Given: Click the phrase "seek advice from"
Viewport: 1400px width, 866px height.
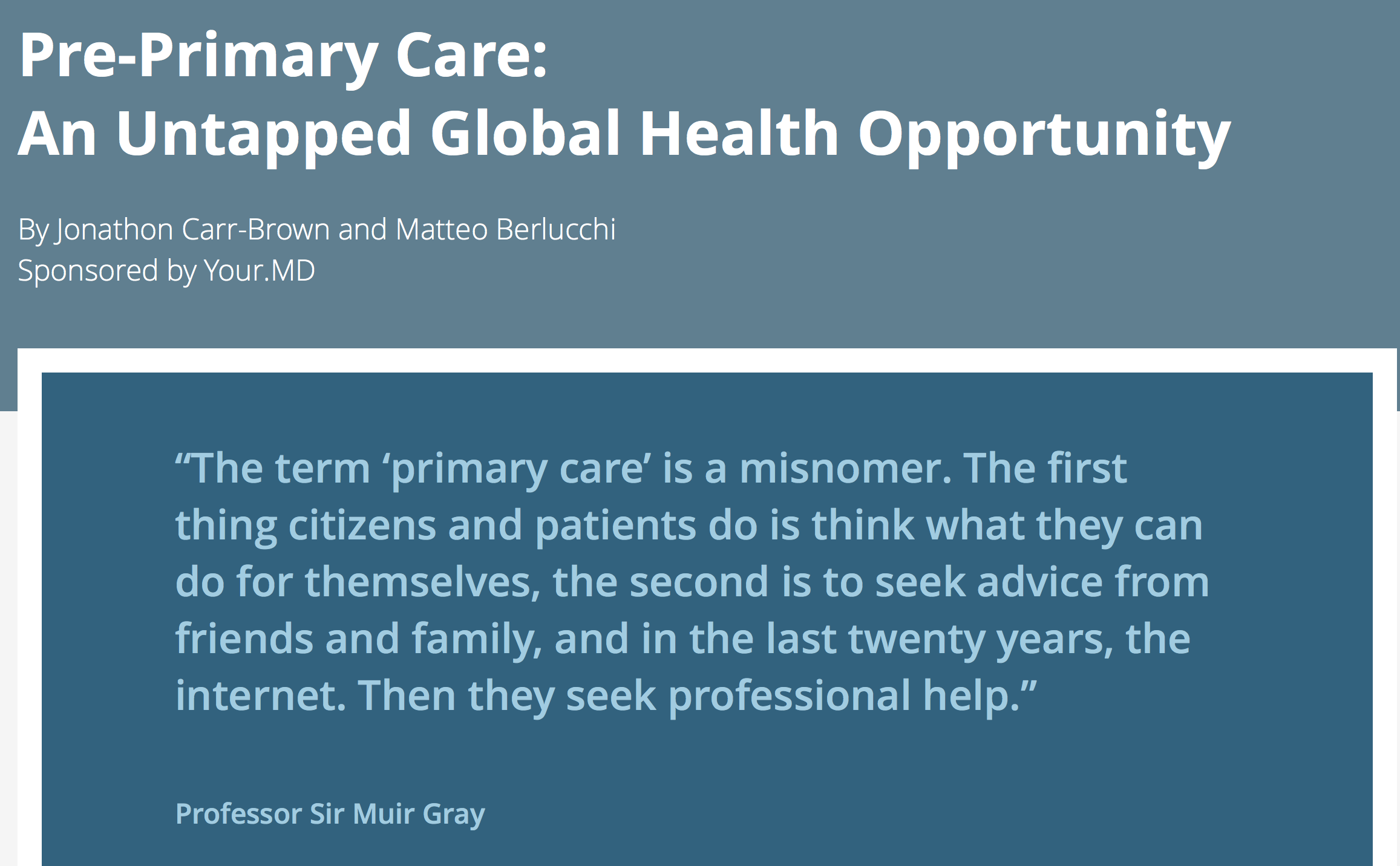Looking at the screenshot, I should (1042, 582).
